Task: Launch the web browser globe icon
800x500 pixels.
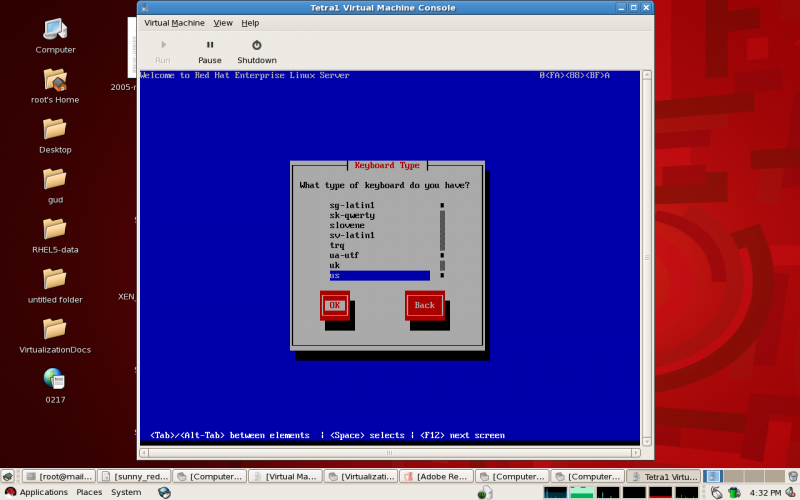Action: tap(164, 492)
